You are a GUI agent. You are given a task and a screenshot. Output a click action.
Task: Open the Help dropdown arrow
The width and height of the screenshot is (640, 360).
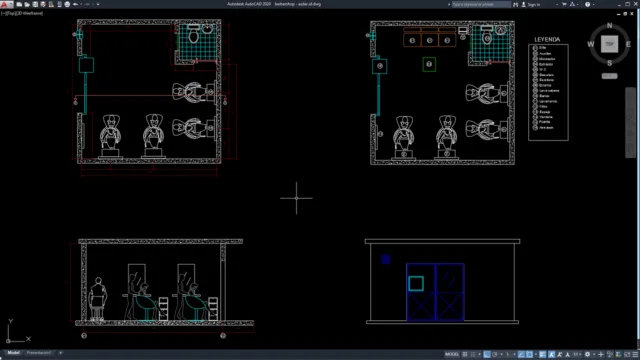[x=593, y=4]
